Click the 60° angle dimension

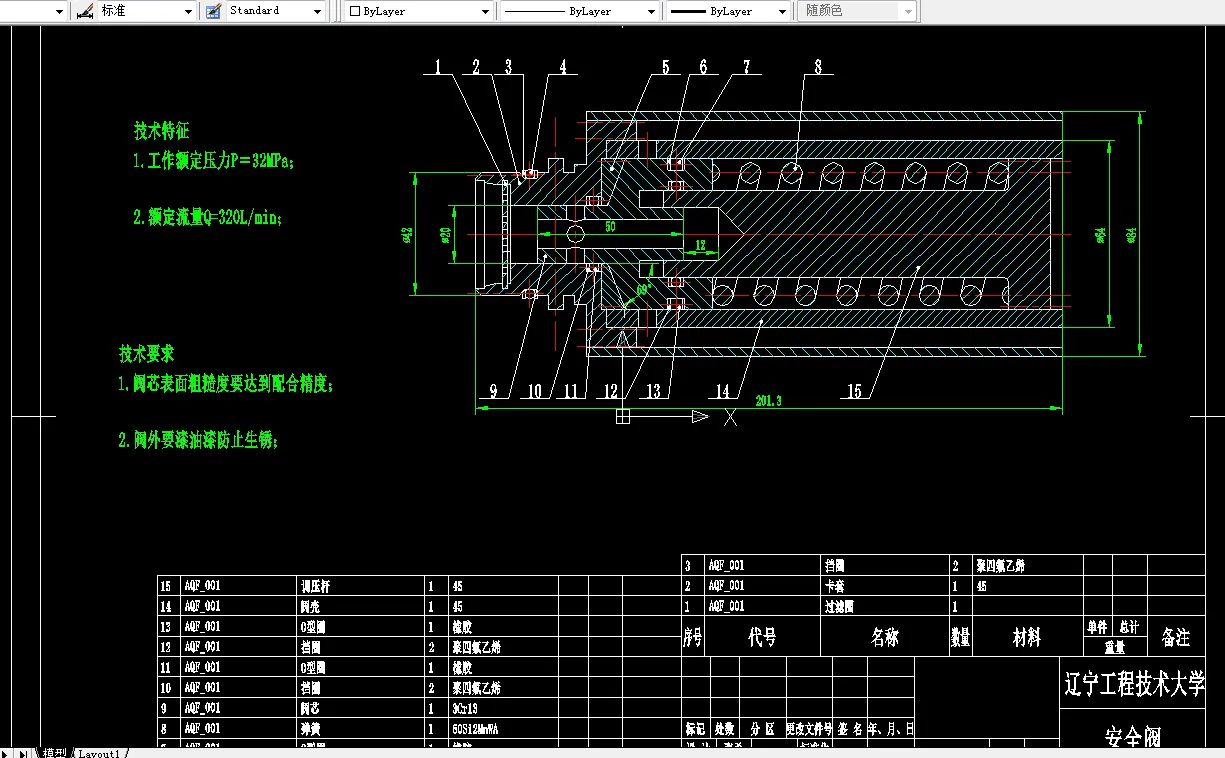(644, 289)
